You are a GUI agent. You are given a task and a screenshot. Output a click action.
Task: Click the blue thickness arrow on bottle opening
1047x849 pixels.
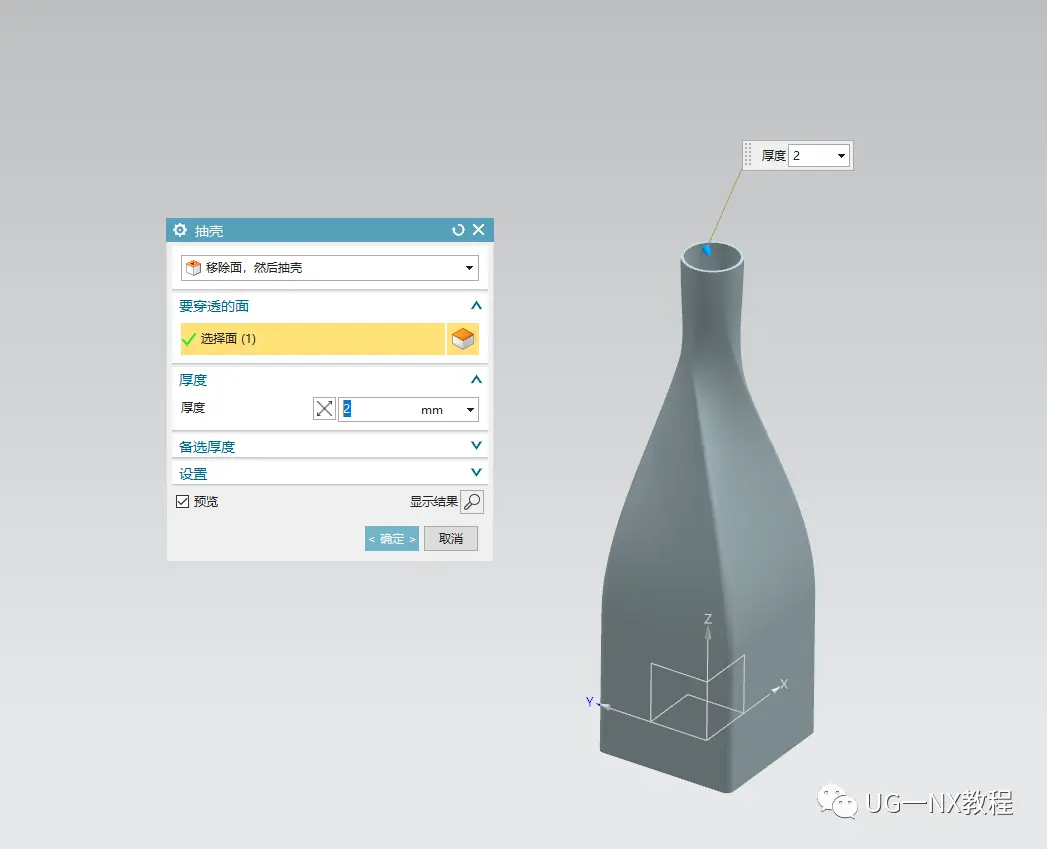pyautogui.click(x=707, y=250)
